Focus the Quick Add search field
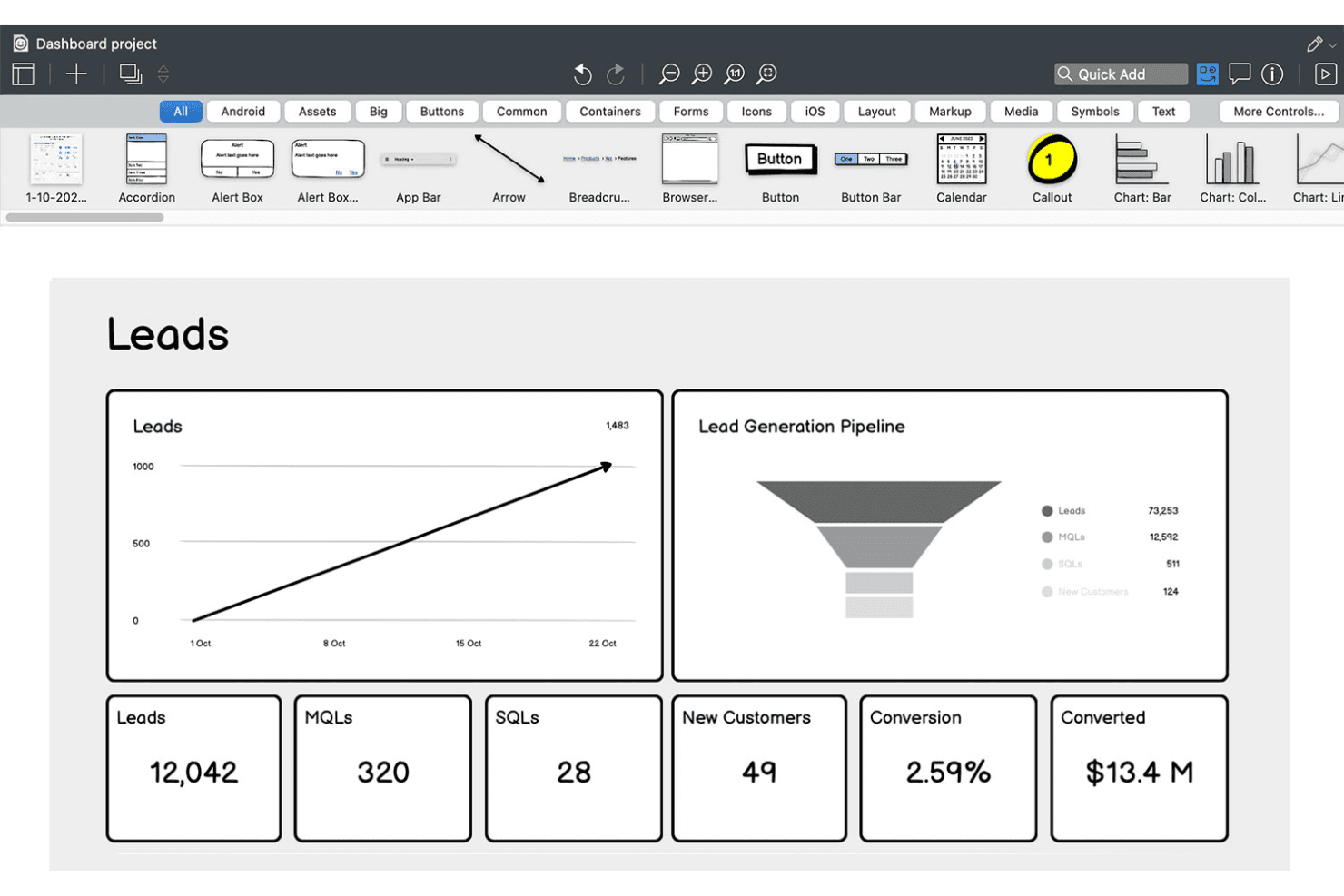 (1122, 74)
